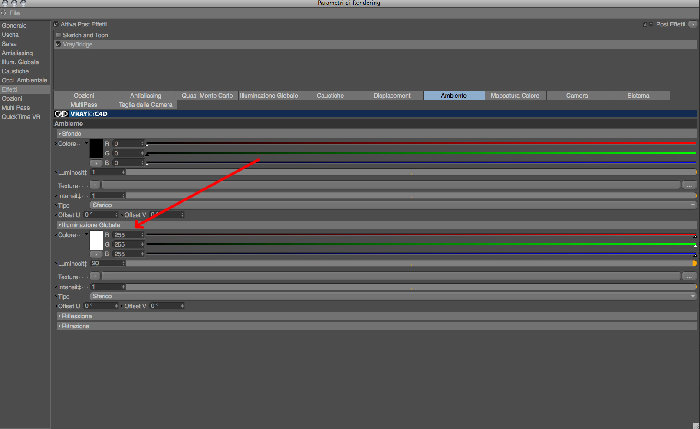
Task: Click color mode button under black swatch
Action: [x=96, y=163]
